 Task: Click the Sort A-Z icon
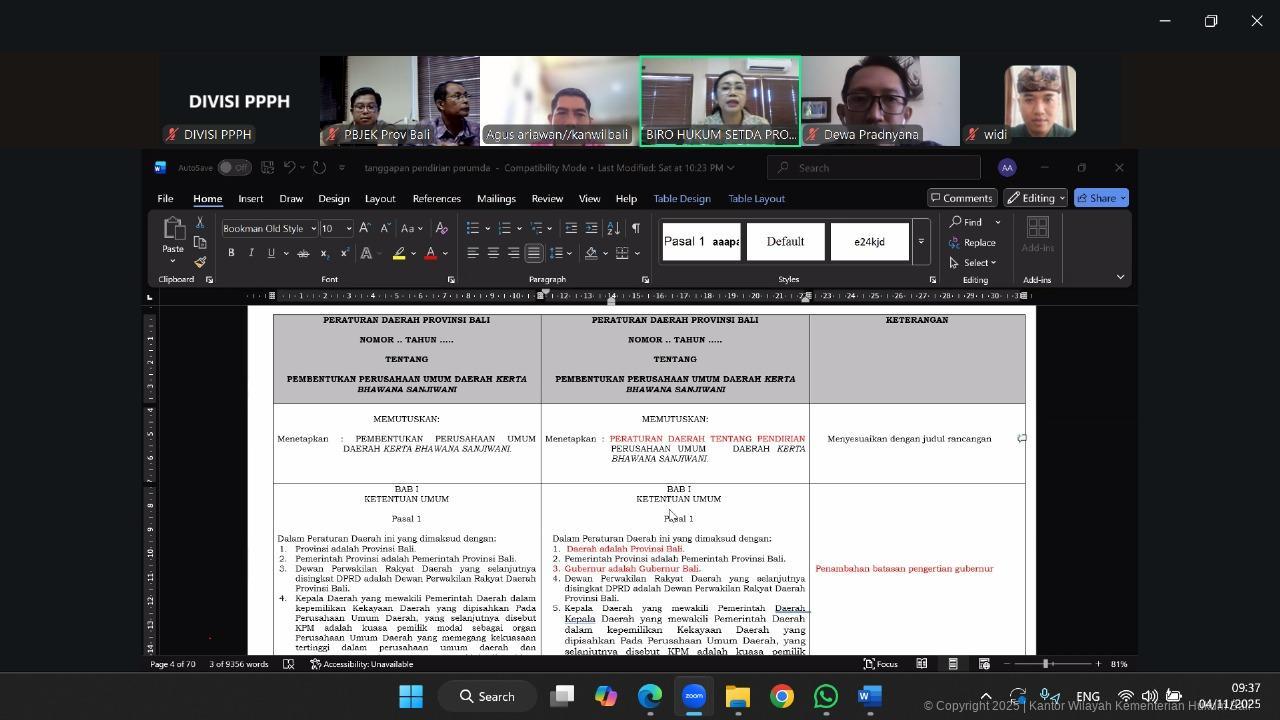[x=613, y=229]
